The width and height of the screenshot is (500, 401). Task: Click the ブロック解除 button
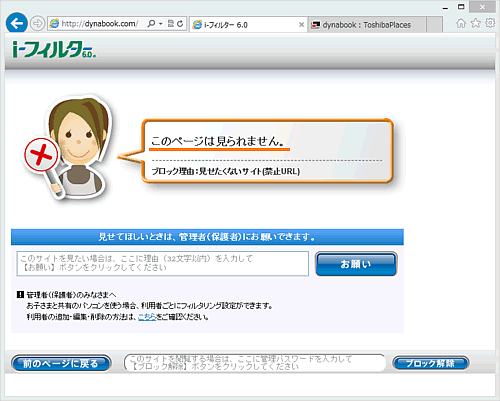431,363
